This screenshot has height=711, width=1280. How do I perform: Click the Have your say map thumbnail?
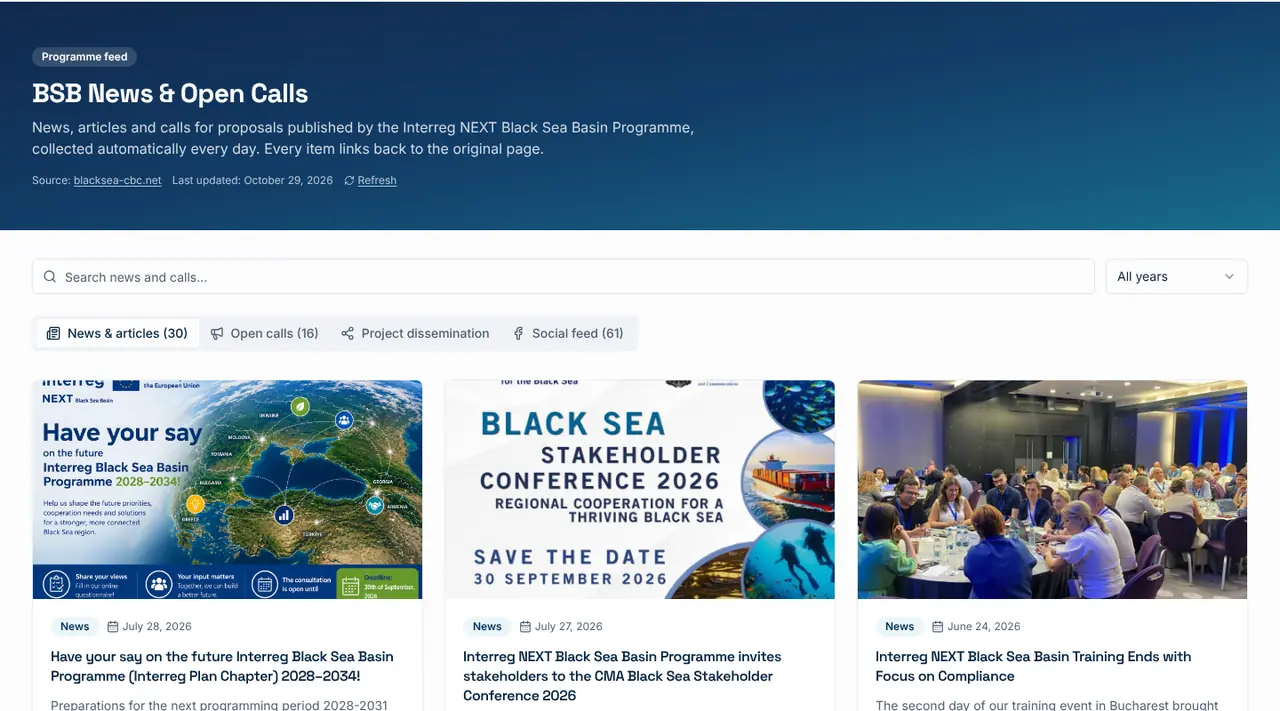tap(227, 489)
